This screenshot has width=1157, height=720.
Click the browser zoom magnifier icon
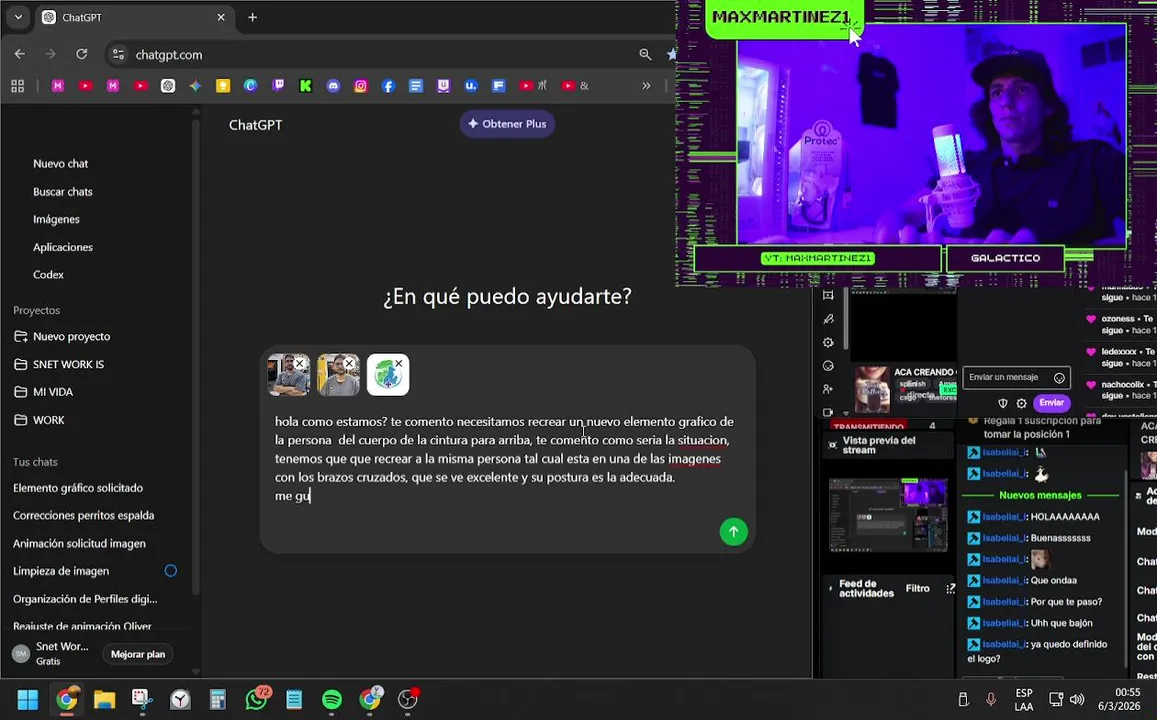(x=646, y=55)
